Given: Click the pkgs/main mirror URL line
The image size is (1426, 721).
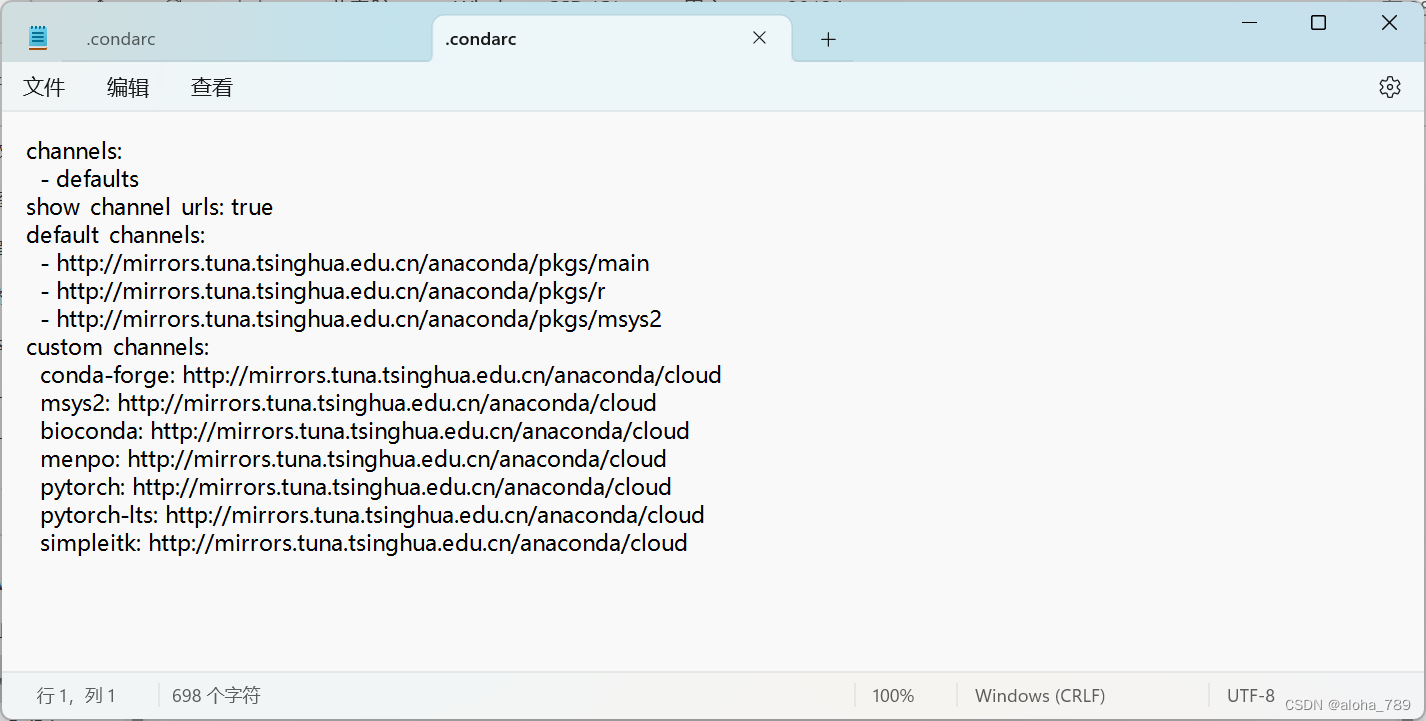Looking at the screenshot, I should tap(345, 263).
